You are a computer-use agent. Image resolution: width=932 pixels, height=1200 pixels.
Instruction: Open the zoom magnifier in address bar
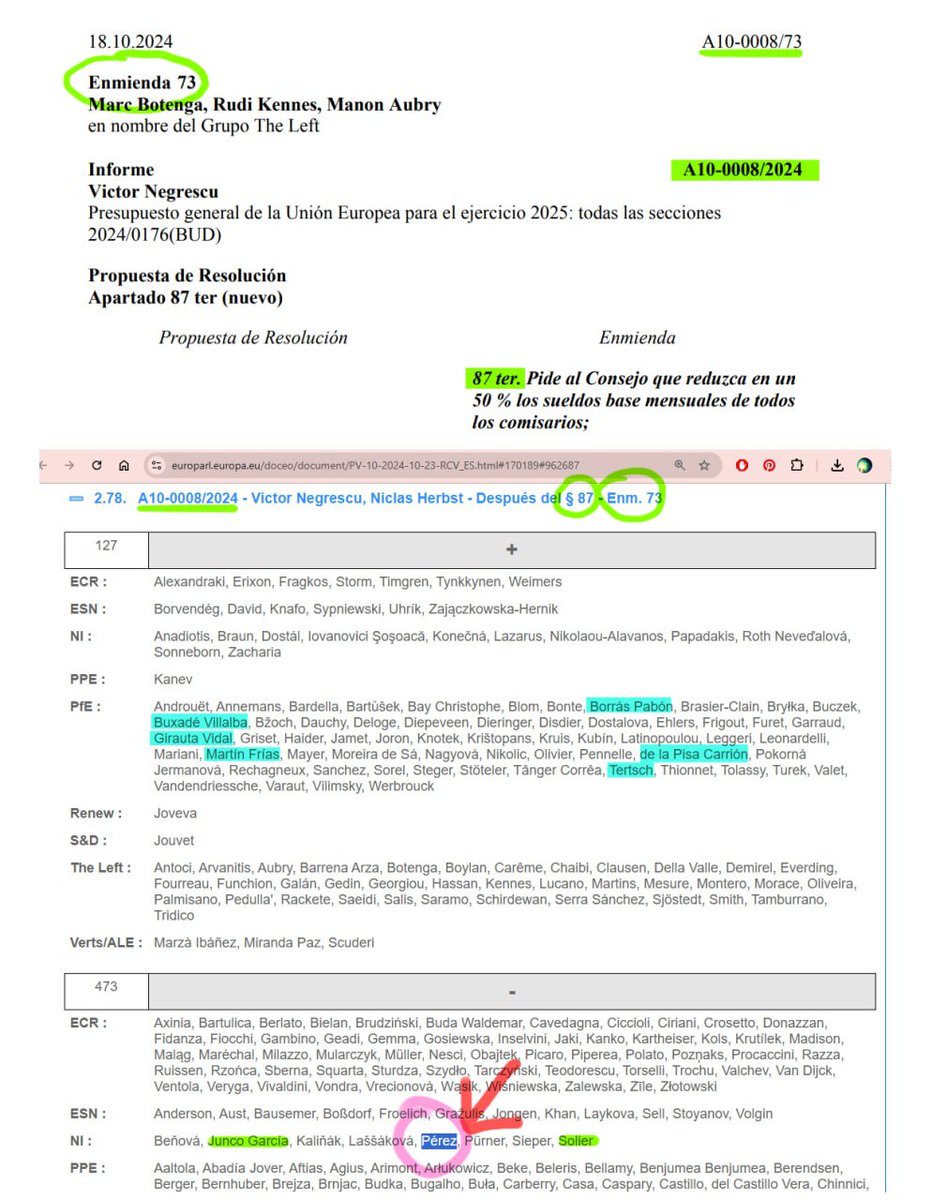click(x=679, y=465)
